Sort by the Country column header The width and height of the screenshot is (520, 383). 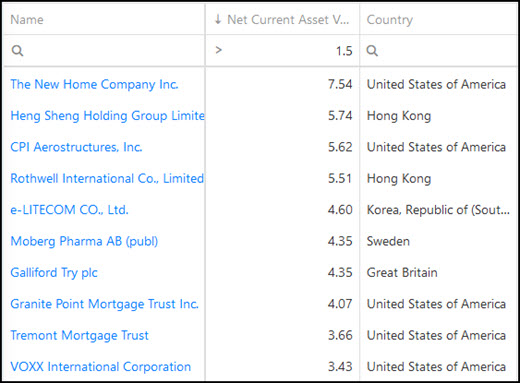pyautogui.click(x=390, y=20)
